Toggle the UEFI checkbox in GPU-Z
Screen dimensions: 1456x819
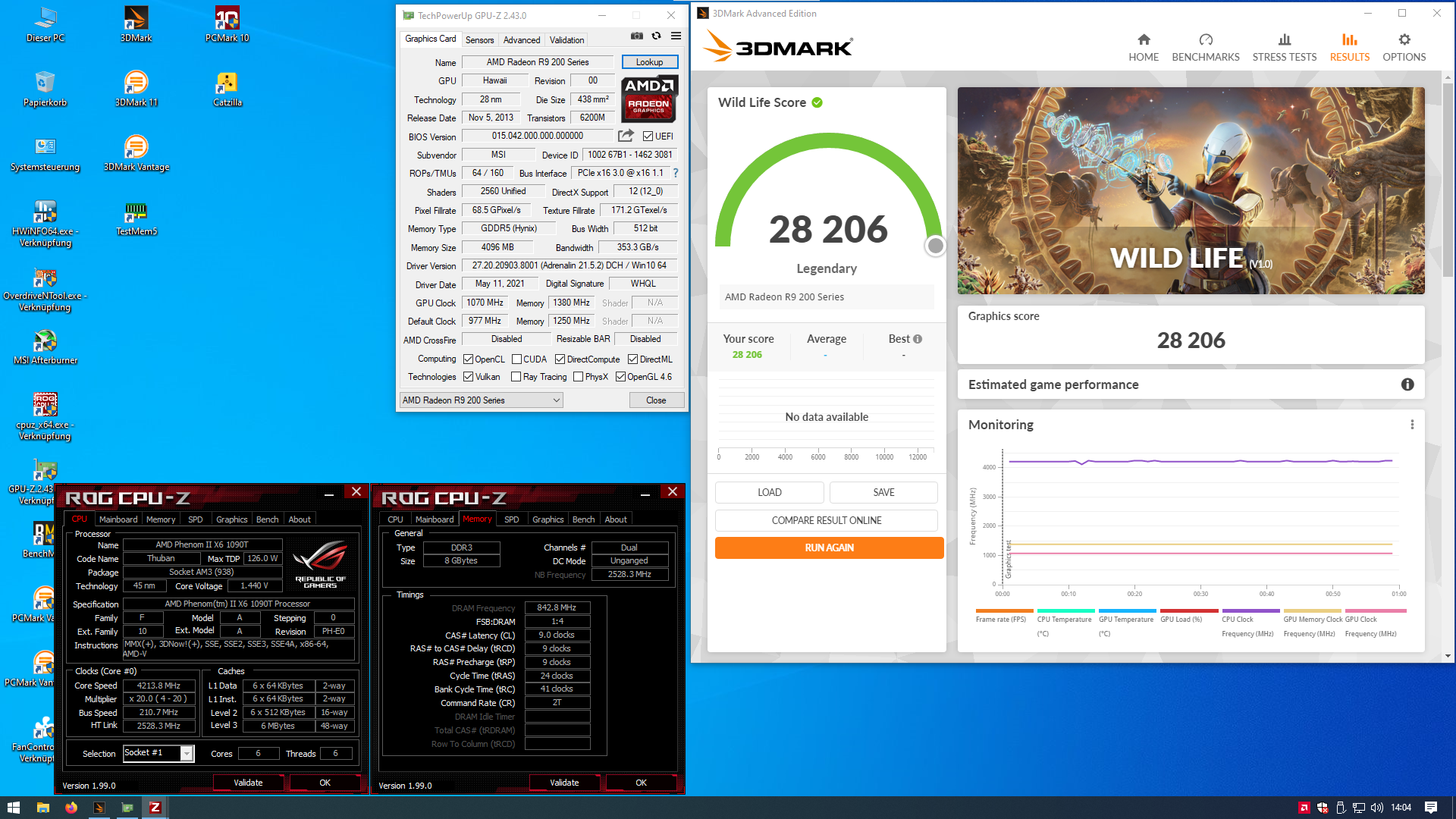[x=648, y=136]
